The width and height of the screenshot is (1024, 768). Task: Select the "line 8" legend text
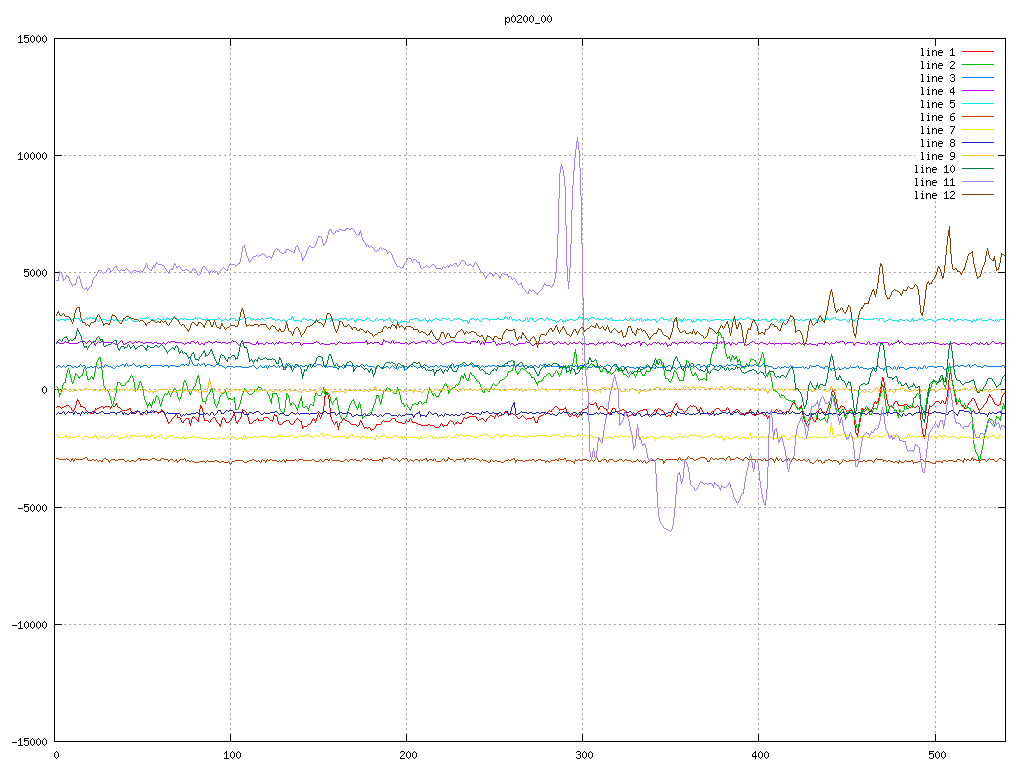[x=937, y=143]
